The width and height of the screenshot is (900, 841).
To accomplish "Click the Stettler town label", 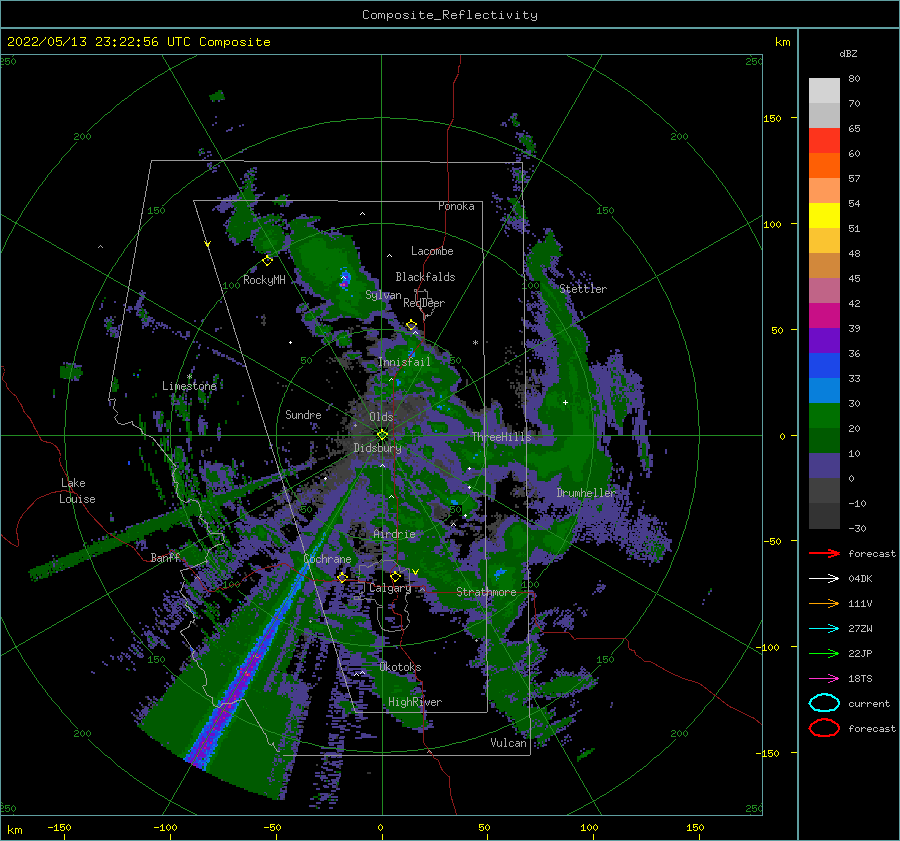I will [x=583, y=289].
